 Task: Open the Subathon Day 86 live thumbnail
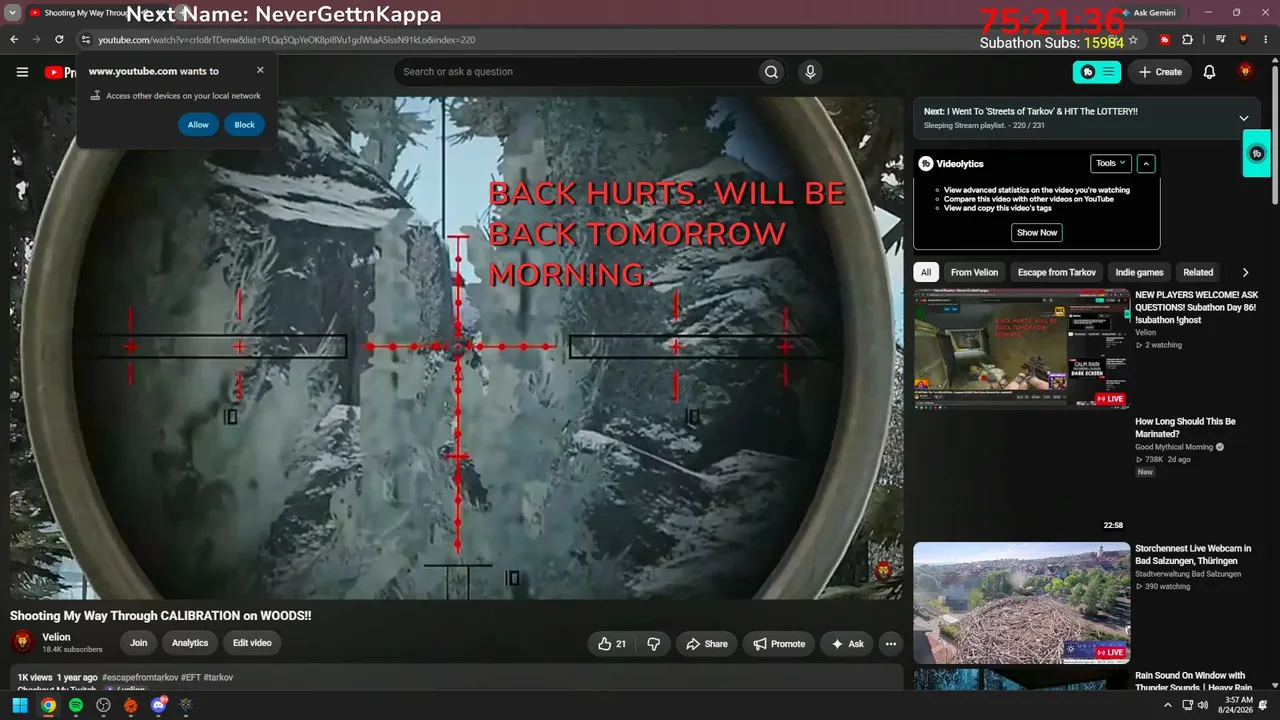[x=1021, y=349]
